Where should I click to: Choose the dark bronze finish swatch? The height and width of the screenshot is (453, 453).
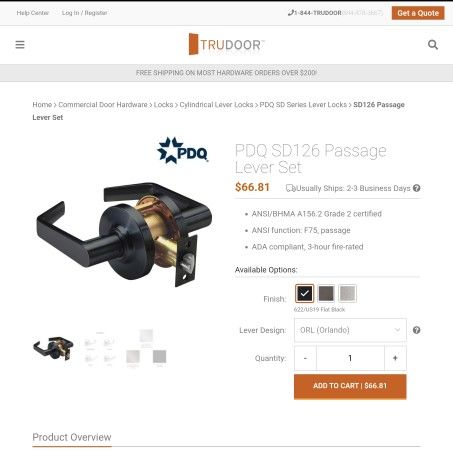pos(326,293)
